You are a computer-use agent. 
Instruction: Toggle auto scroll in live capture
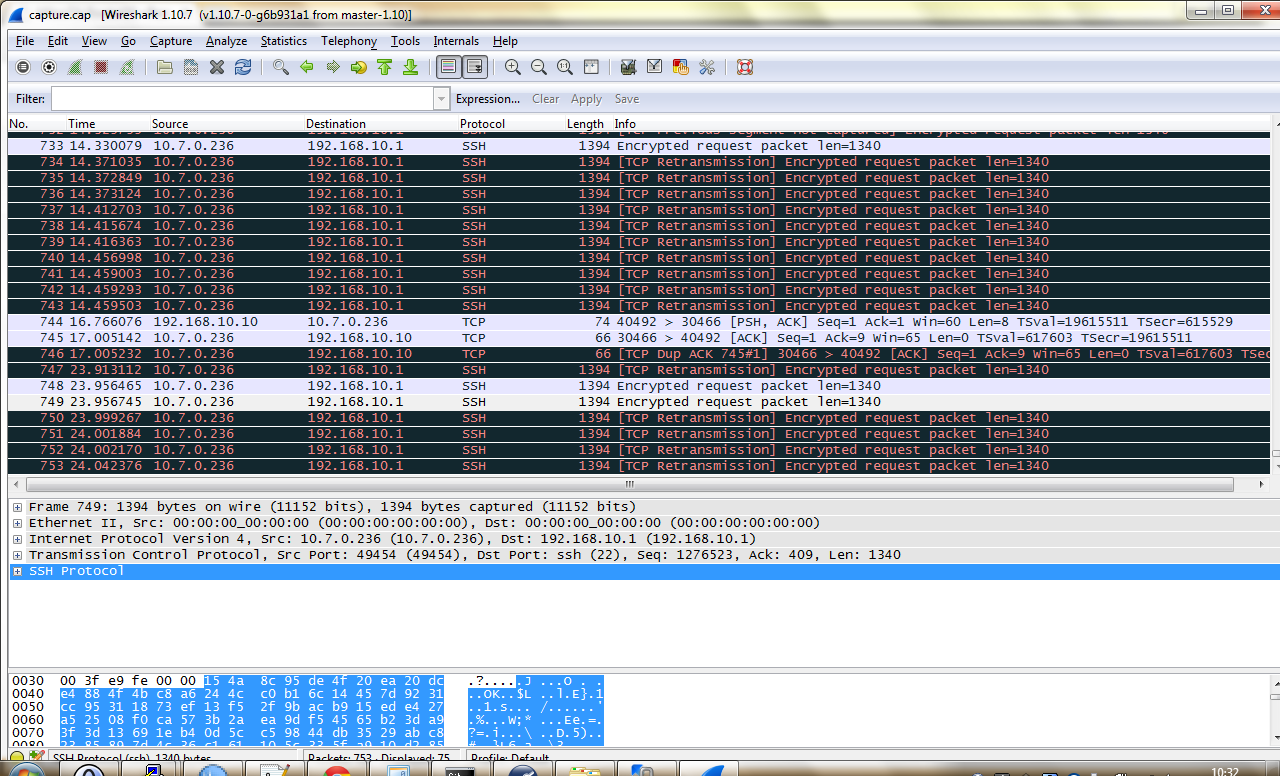(474, 67)
